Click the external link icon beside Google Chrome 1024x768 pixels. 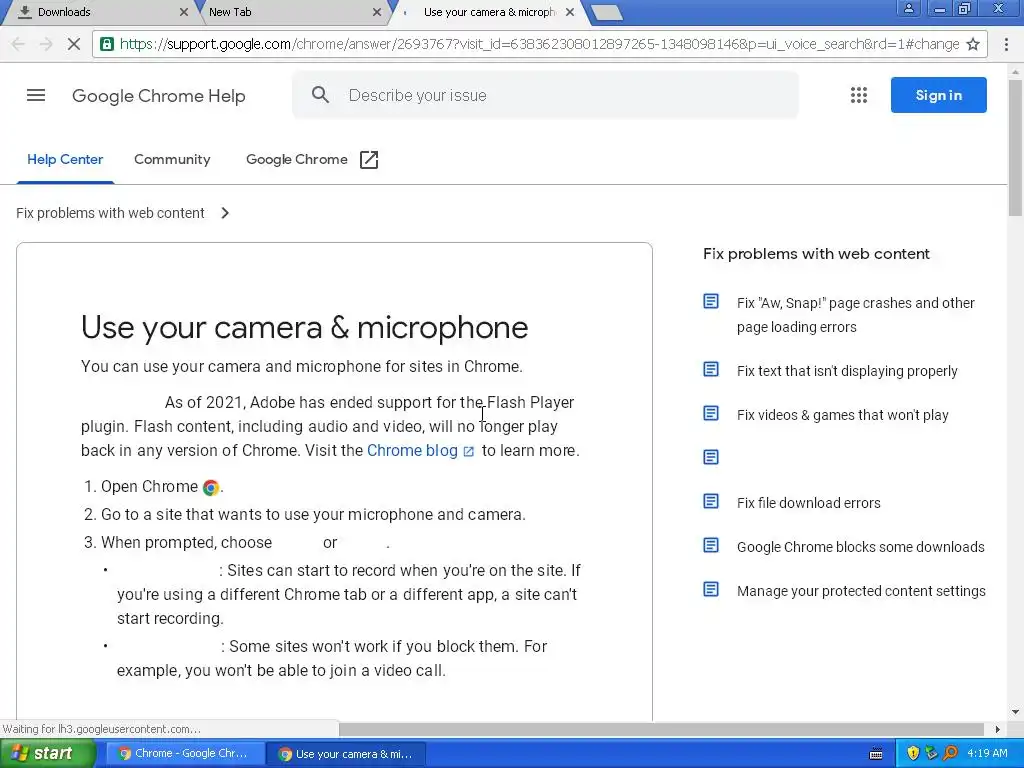point(369,159)
